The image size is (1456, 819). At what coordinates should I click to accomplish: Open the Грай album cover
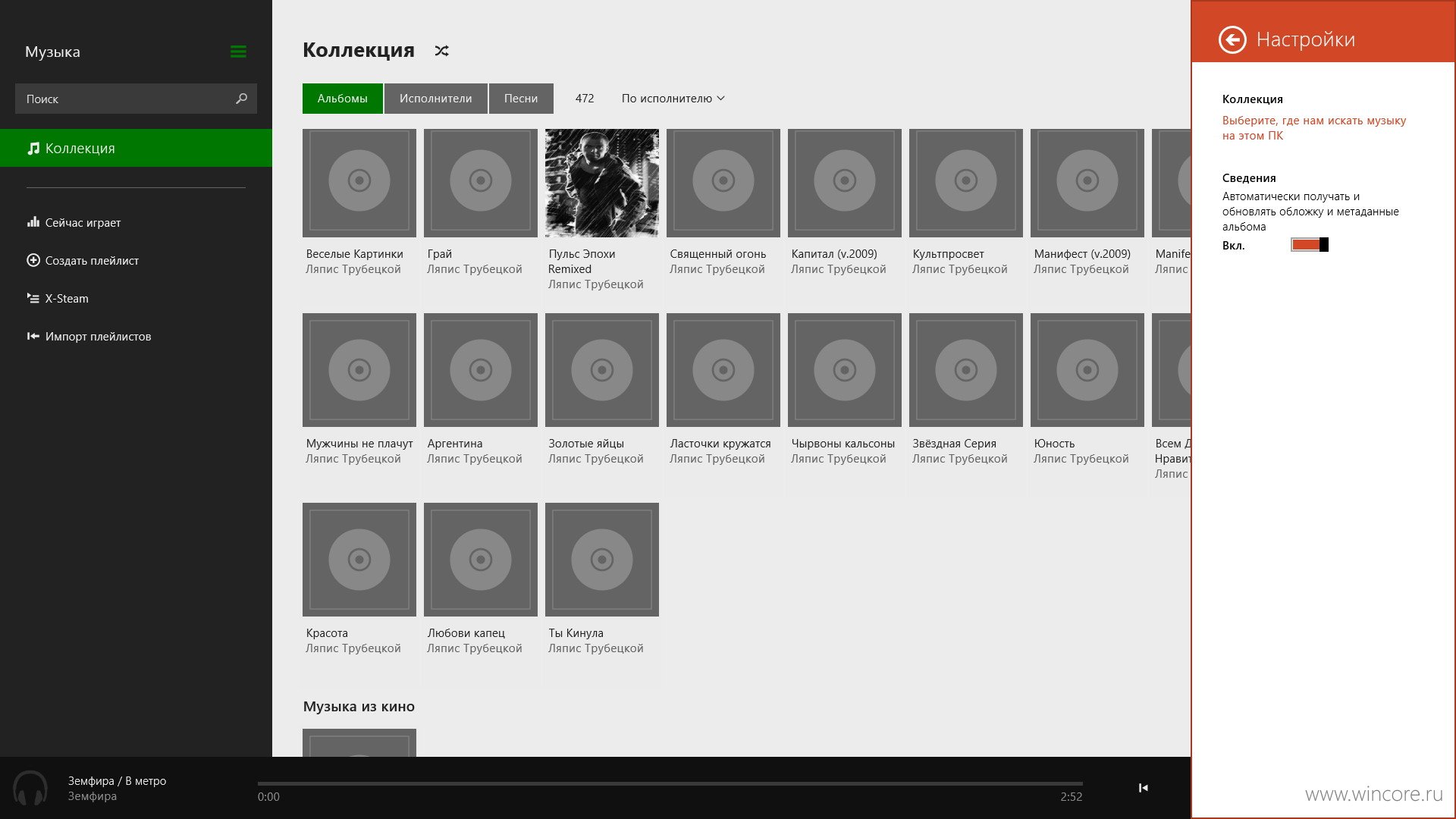click(x=481, y=183)
